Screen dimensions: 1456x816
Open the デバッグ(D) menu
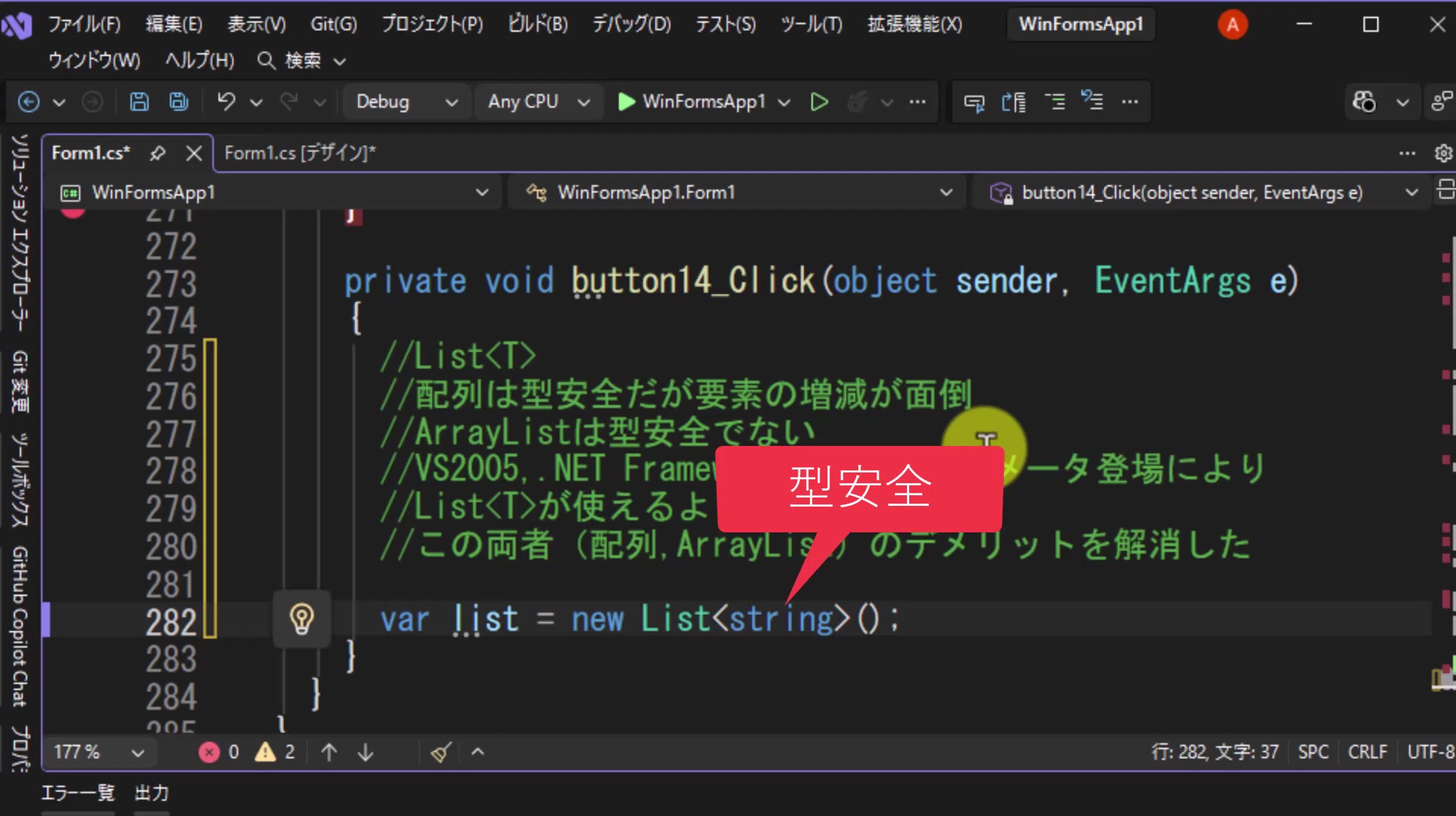(632, 24)
